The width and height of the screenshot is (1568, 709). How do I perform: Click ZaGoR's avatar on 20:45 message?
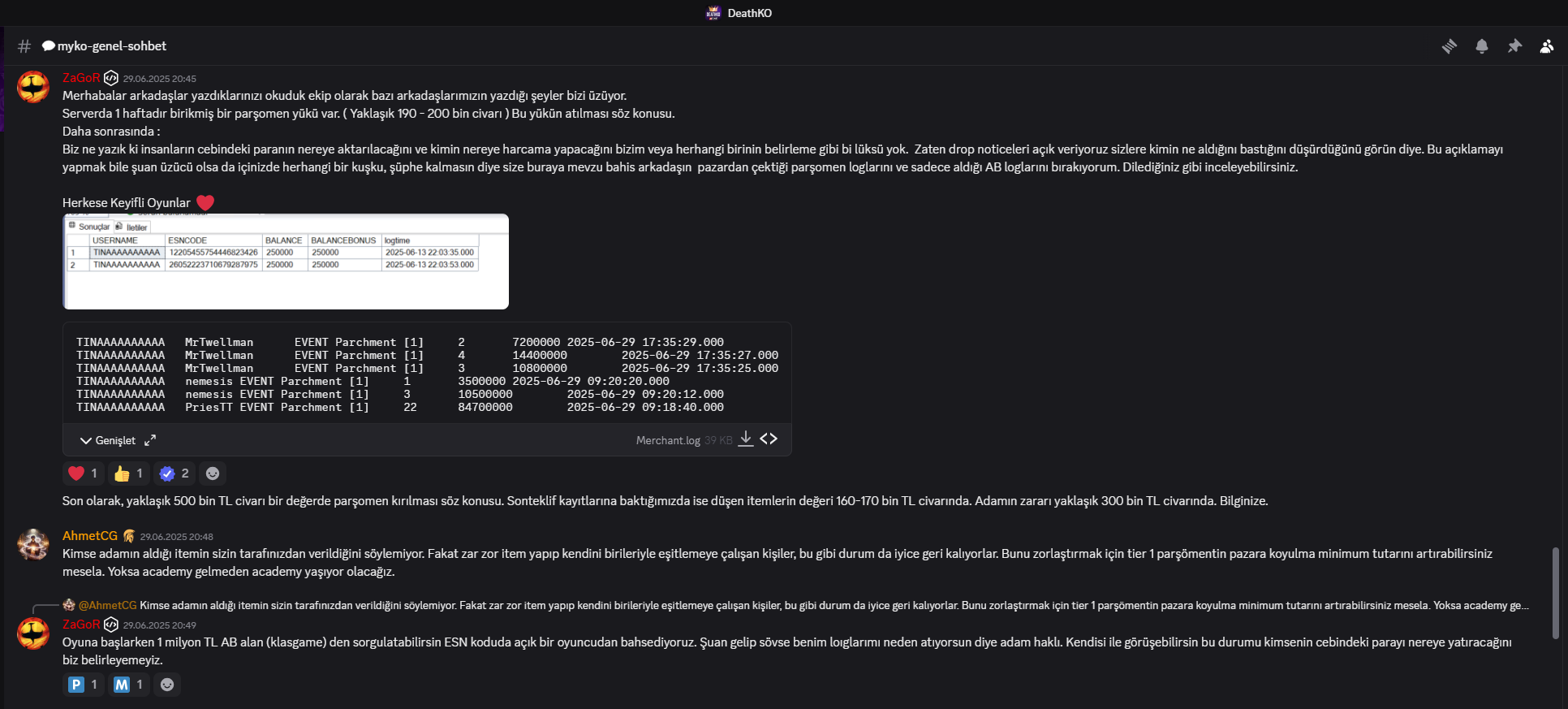pyautogui.click(x=33, y=87)
